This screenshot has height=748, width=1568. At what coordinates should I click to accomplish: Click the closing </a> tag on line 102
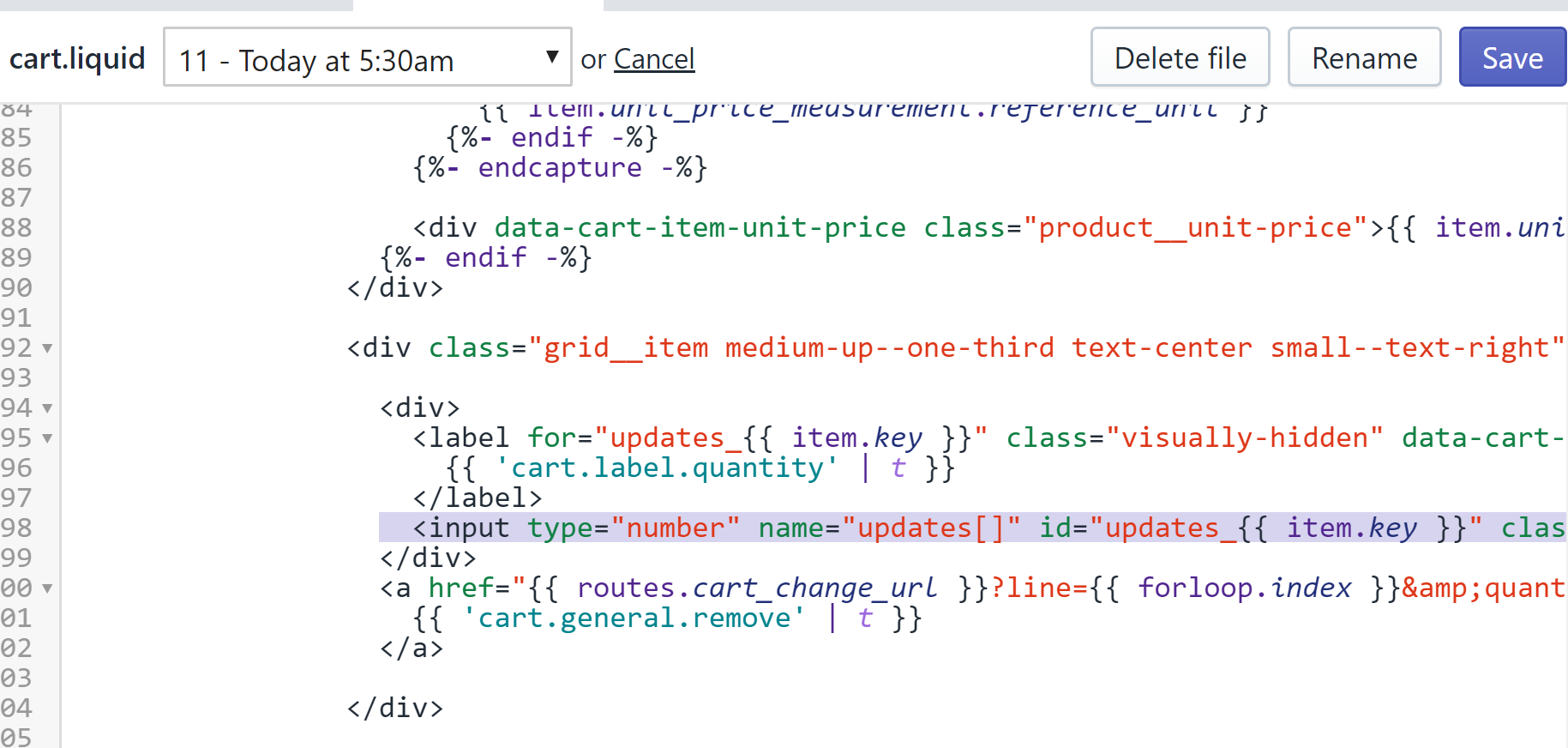click(x=412, y=648)
